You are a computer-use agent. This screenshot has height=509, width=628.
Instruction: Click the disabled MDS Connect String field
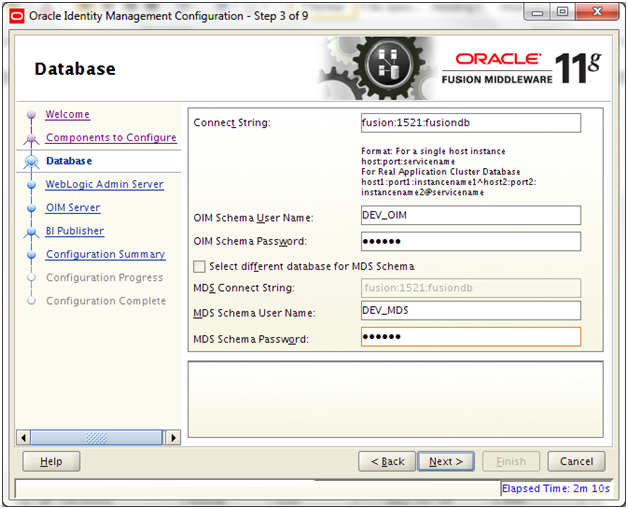[x=471, y=288]
